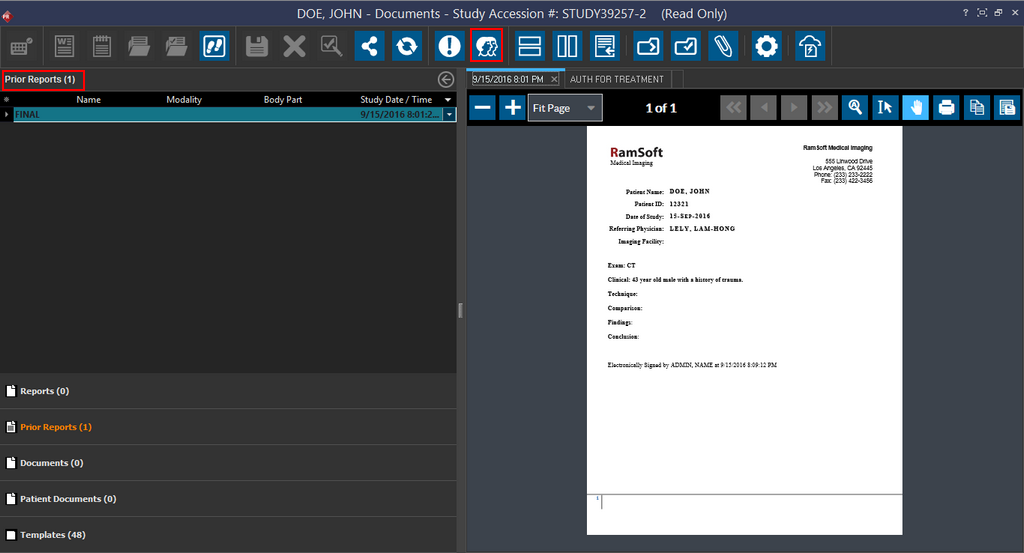
Task: Expand the Templates (48) section
Action: coord(52,535)
